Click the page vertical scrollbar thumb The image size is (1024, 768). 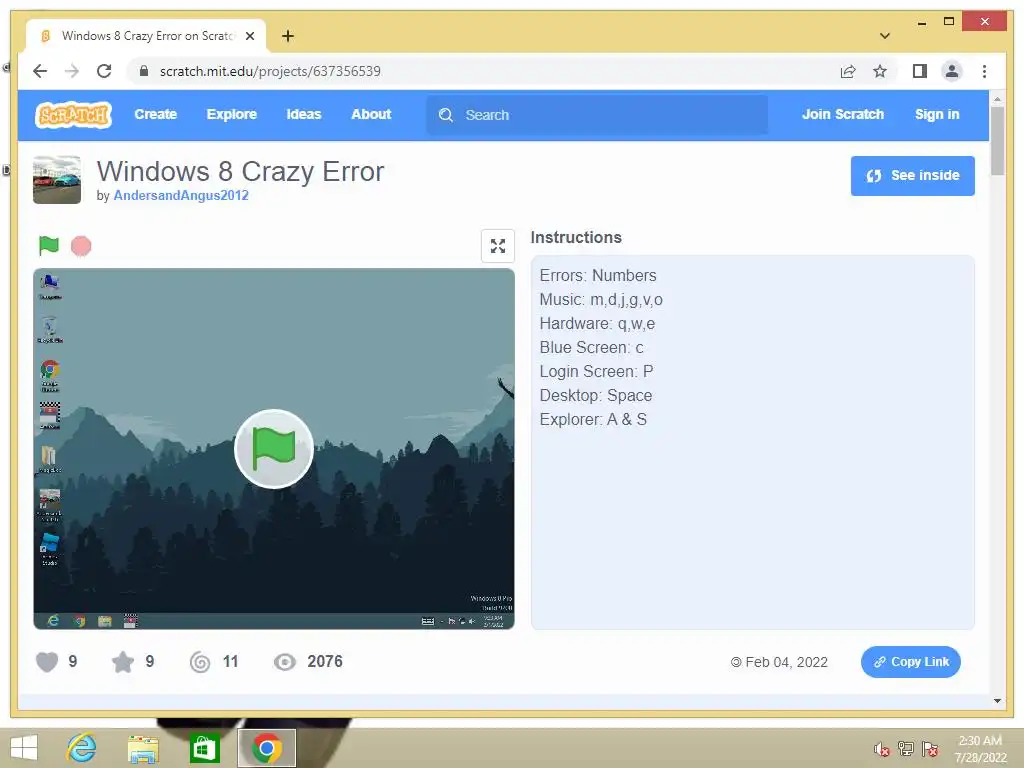pos(997,140)
